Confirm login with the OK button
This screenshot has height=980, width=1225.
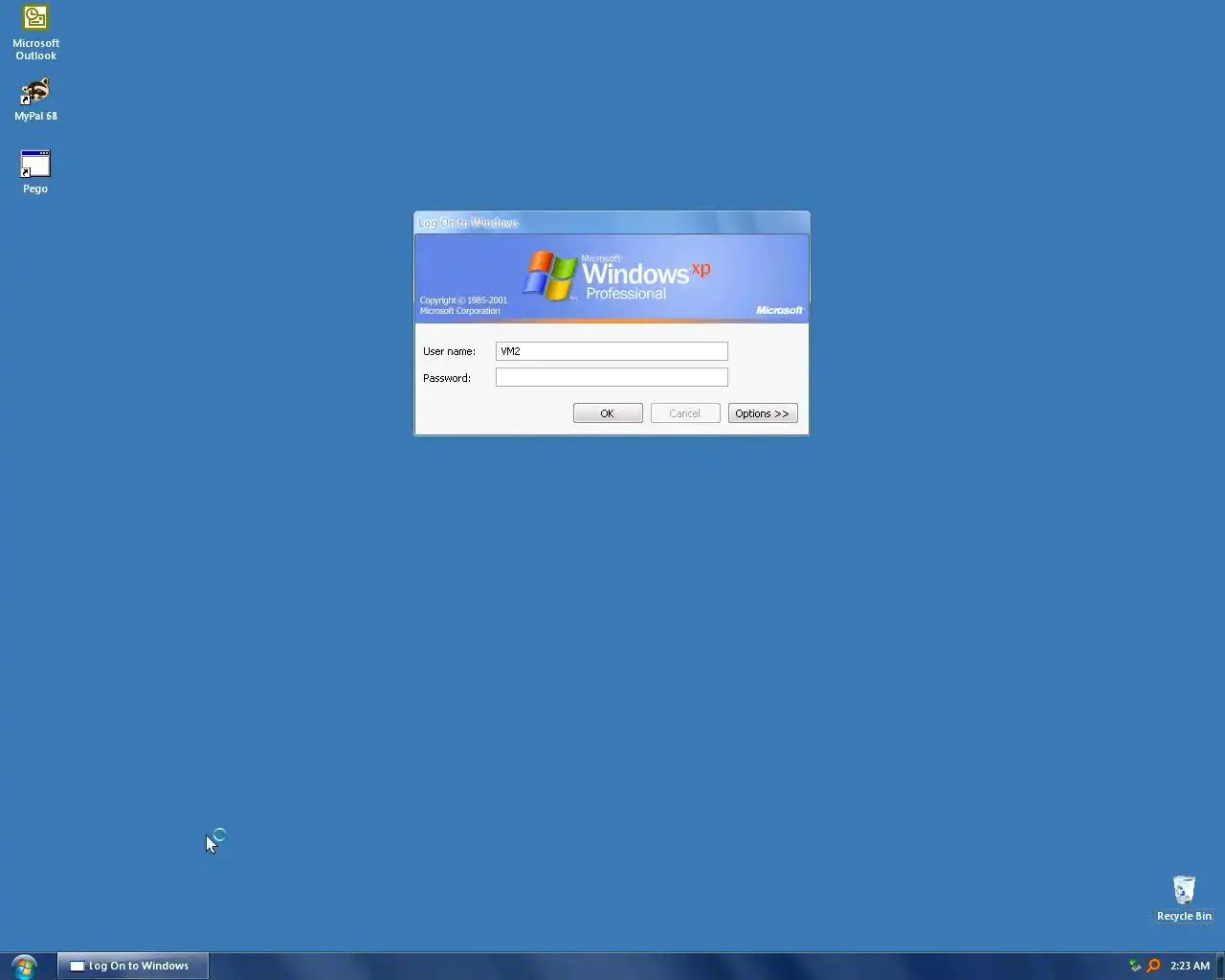(608, 413)
